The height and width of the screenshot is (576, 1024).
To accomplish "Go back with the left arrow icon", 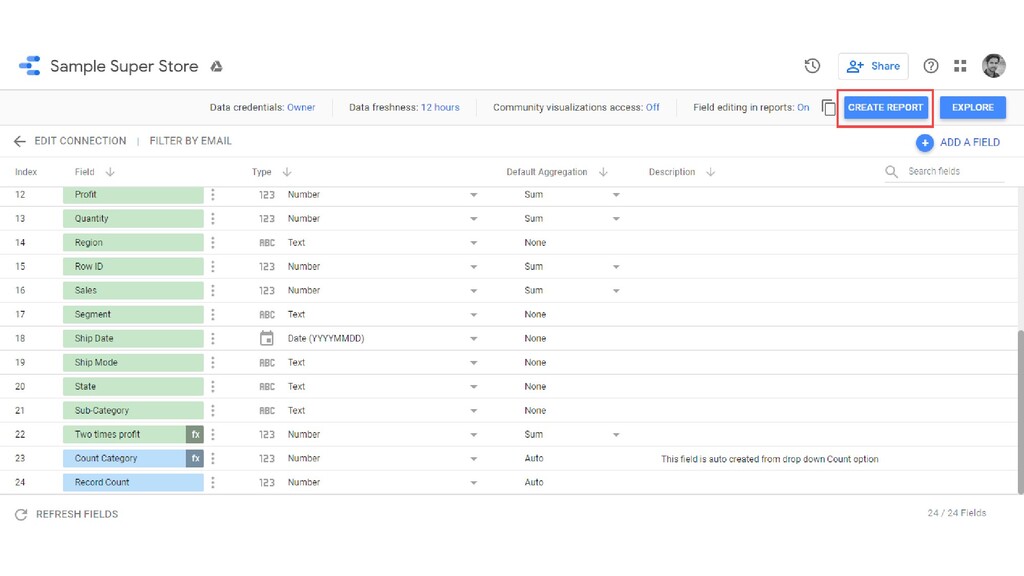I will point(19,141).
